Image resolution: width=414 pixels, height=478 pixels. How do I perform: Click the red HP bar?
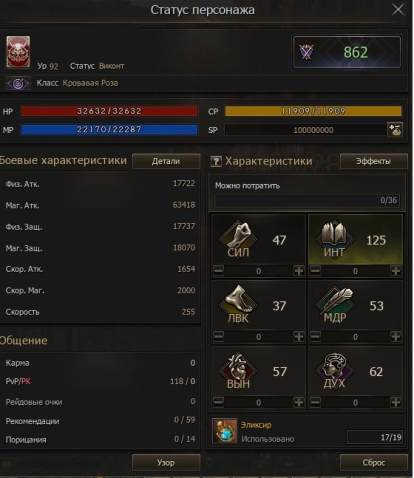coord(109,111)
